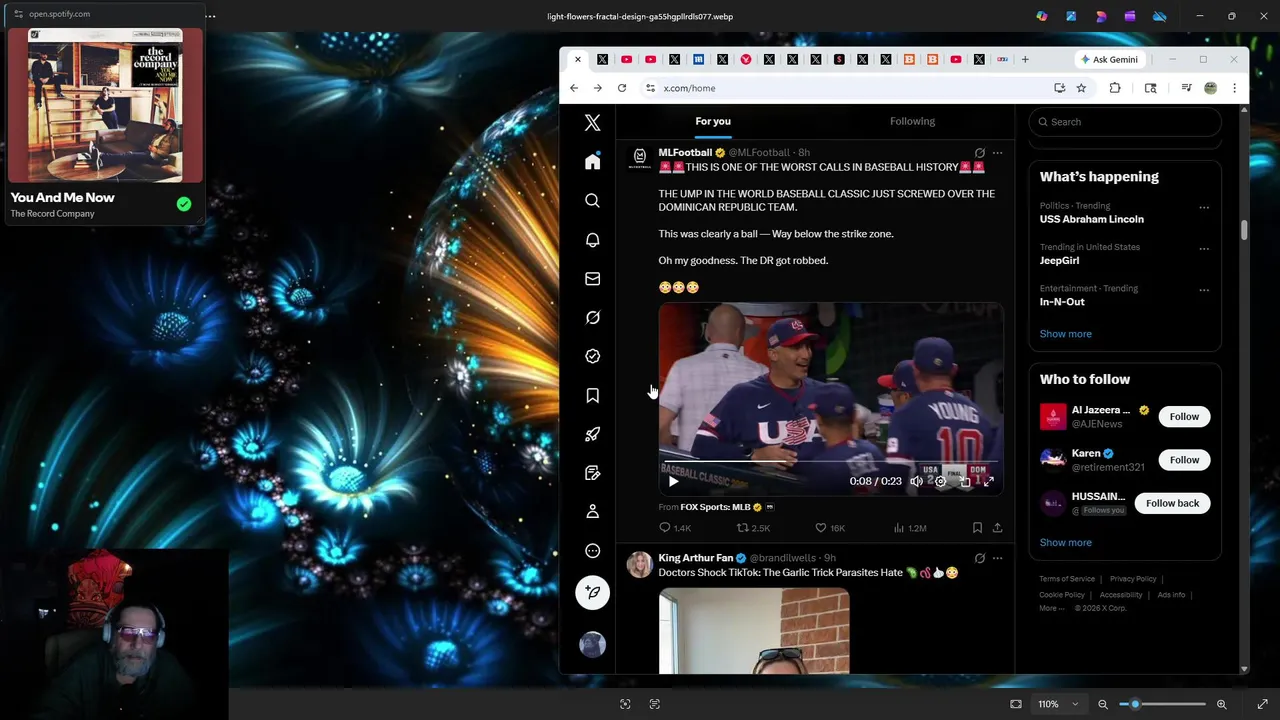The width and height of the screenshot is (1280, 720).
Task: Share the MLFootball post
Action: [997, 528]
